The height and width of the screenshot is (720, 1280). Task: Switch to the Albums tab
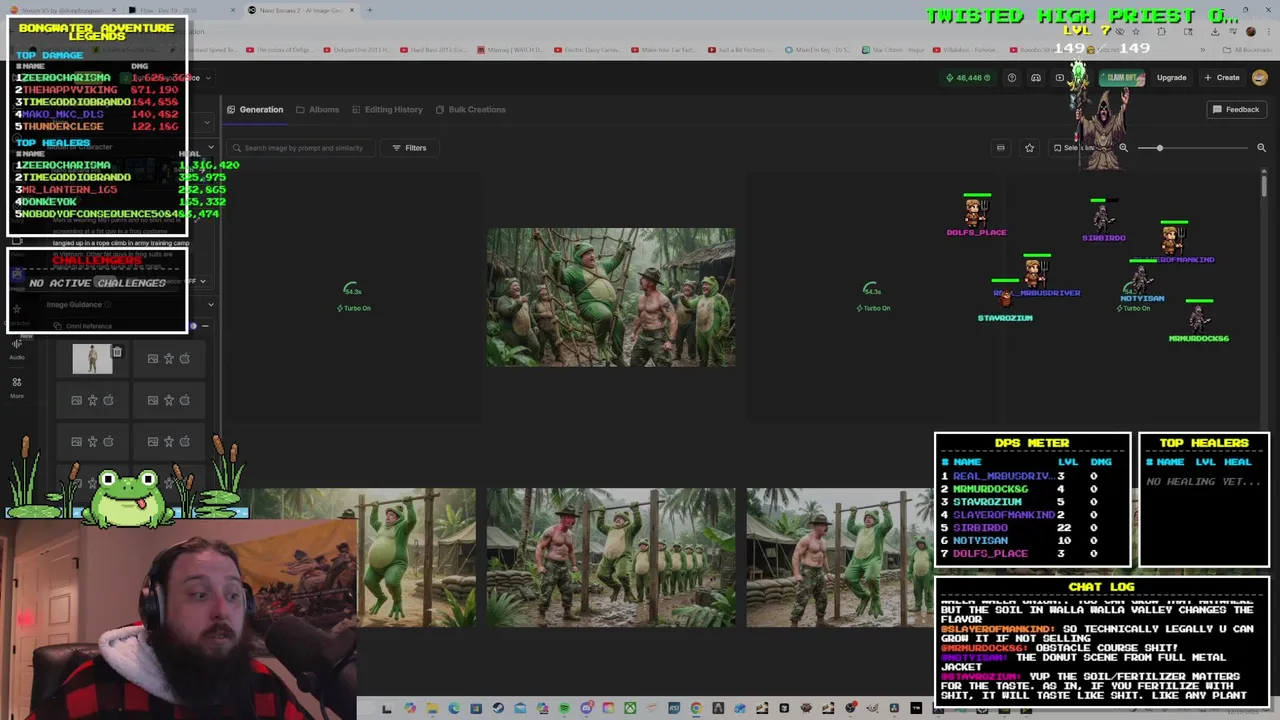click(317, 109)
